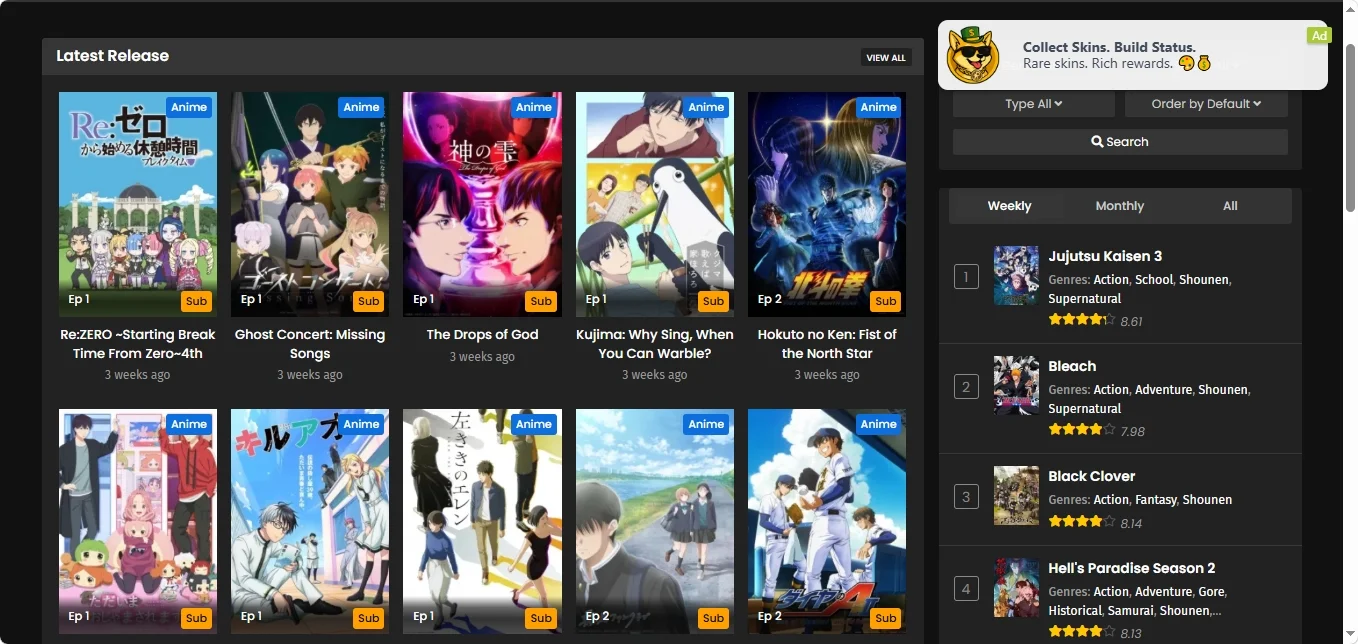Click the Hell's Paradise small cover image

(1016, 588)
